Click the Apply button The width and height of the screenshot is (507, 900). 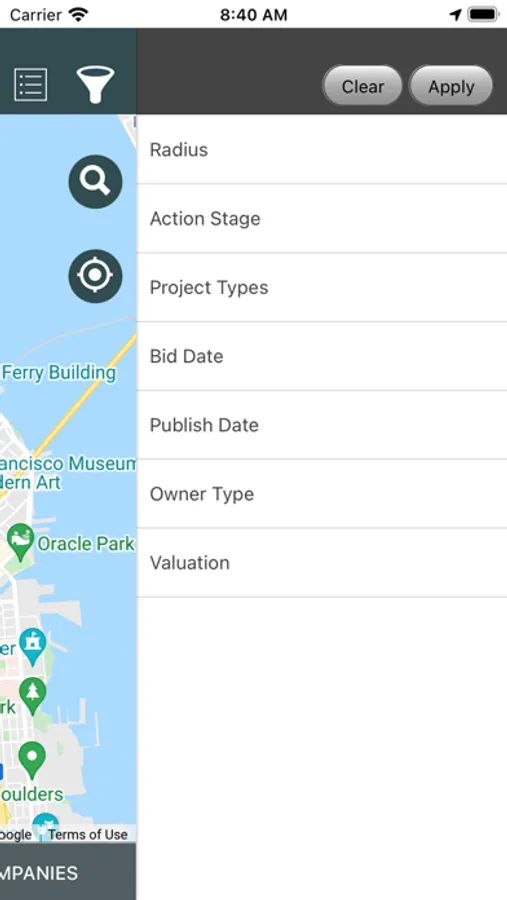pyautogui.click(x=451, y=86)
